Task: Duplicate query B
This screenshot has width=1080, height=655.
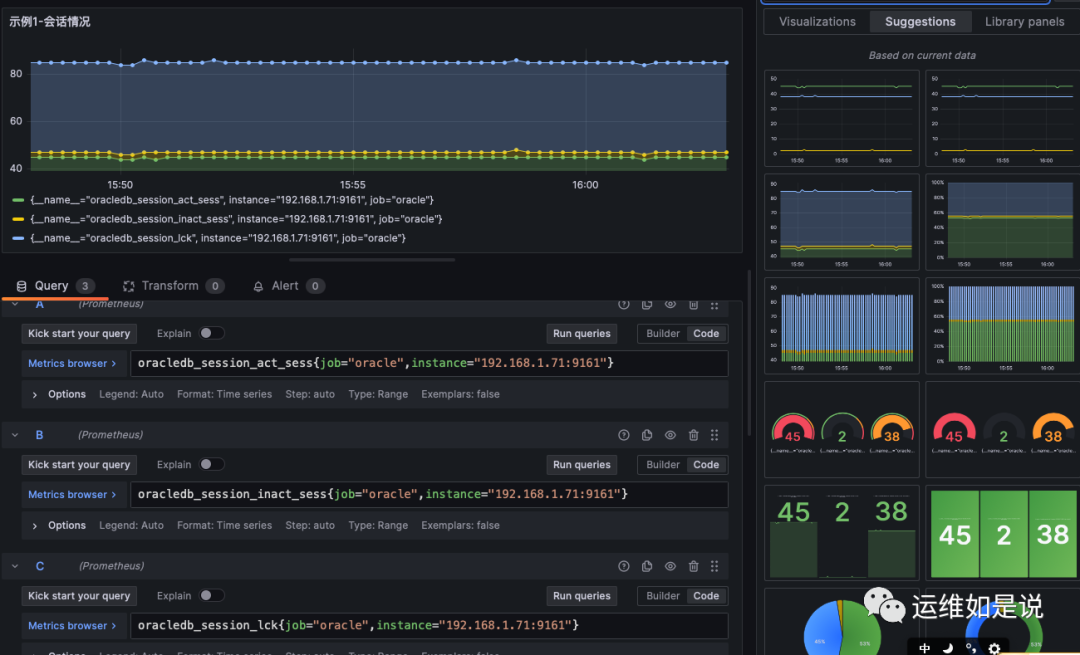Action: click(647, 435)
